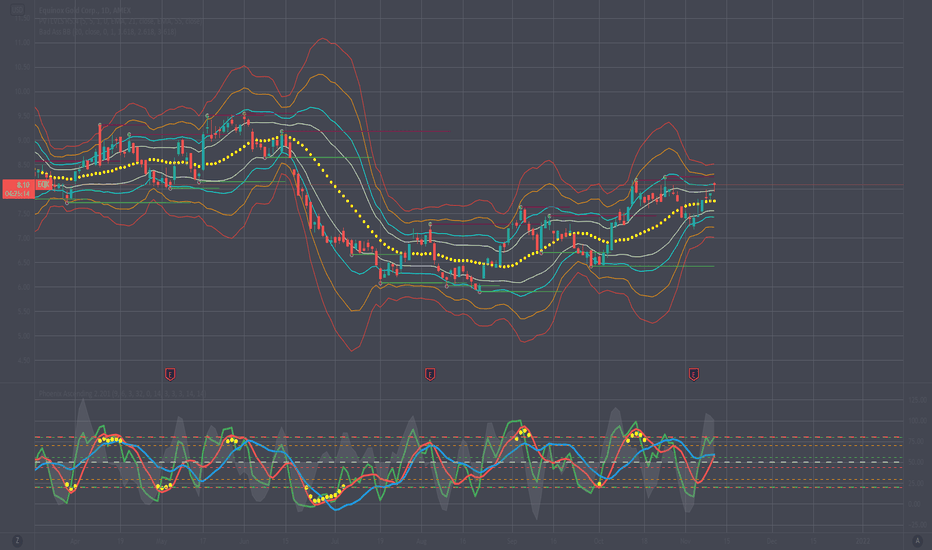
Task: Click the Aug date axis label
Action: 421,541
